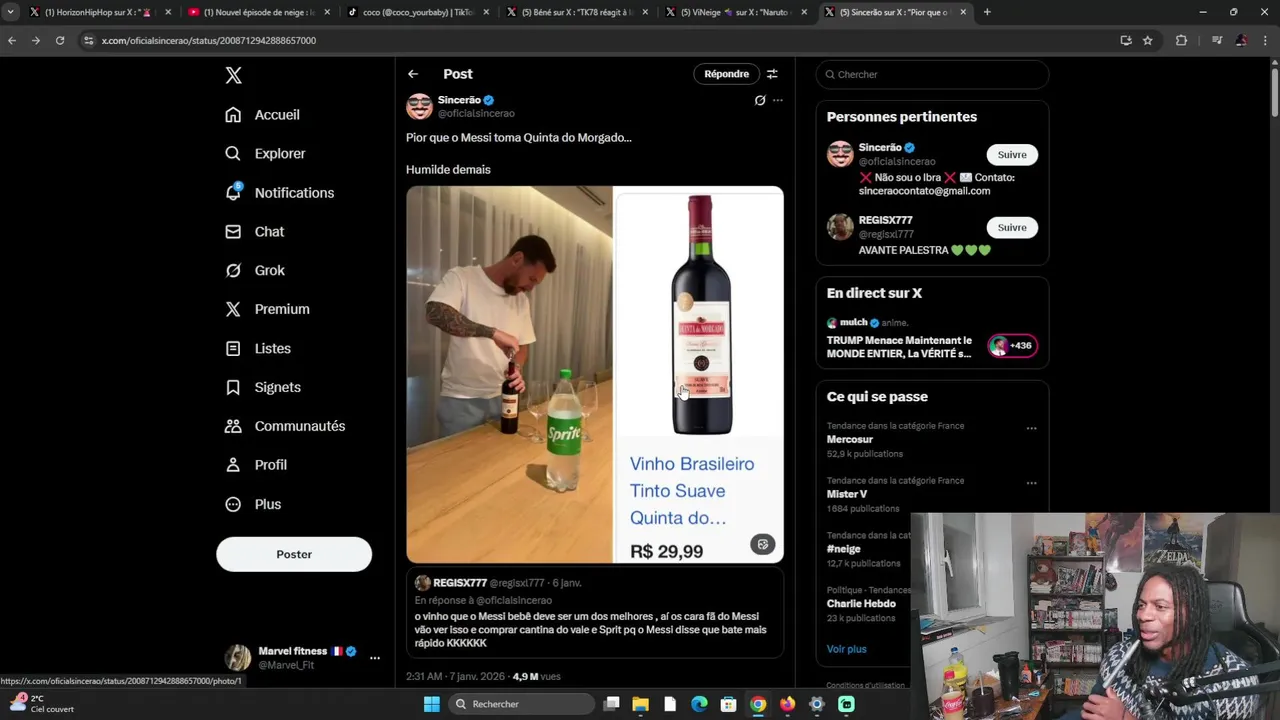Open Communautés page

click(286, 427)
